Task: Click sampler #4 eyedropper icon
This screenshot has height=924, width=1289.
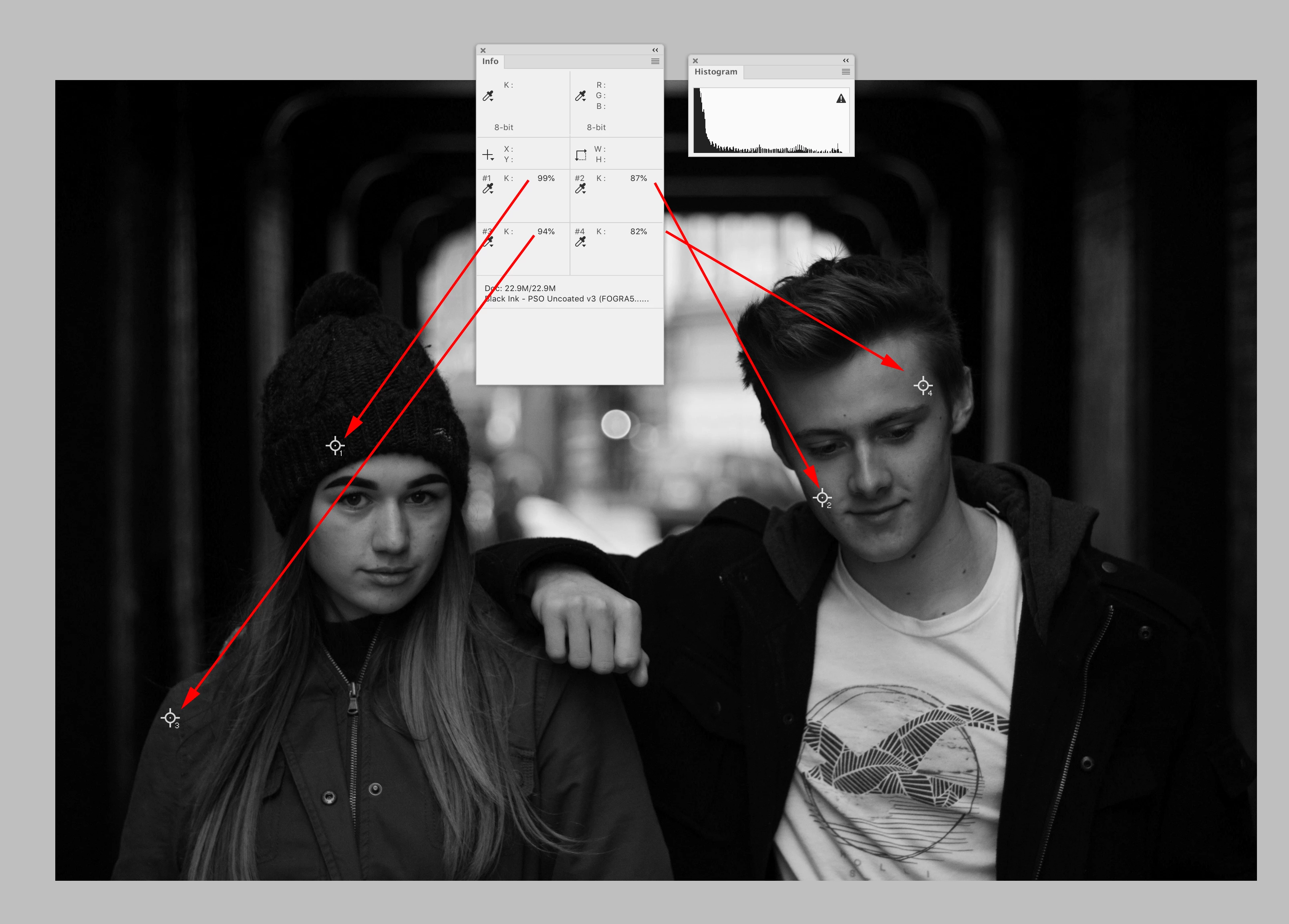Action: coord(580,242)
